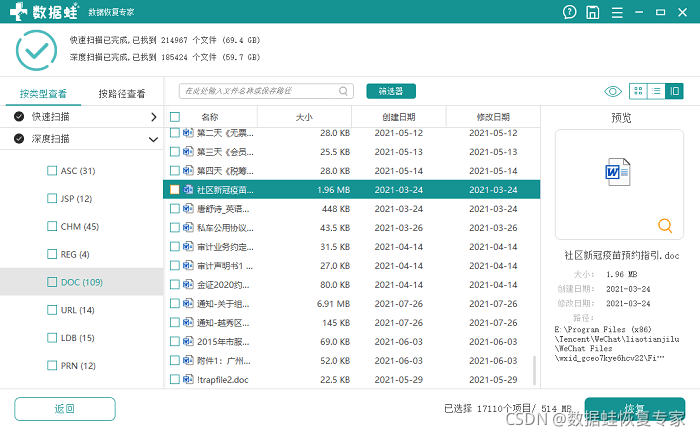Screen dimensions: 700x436
Task: Switch to grid thumbnail view
Action: point(638,91)
